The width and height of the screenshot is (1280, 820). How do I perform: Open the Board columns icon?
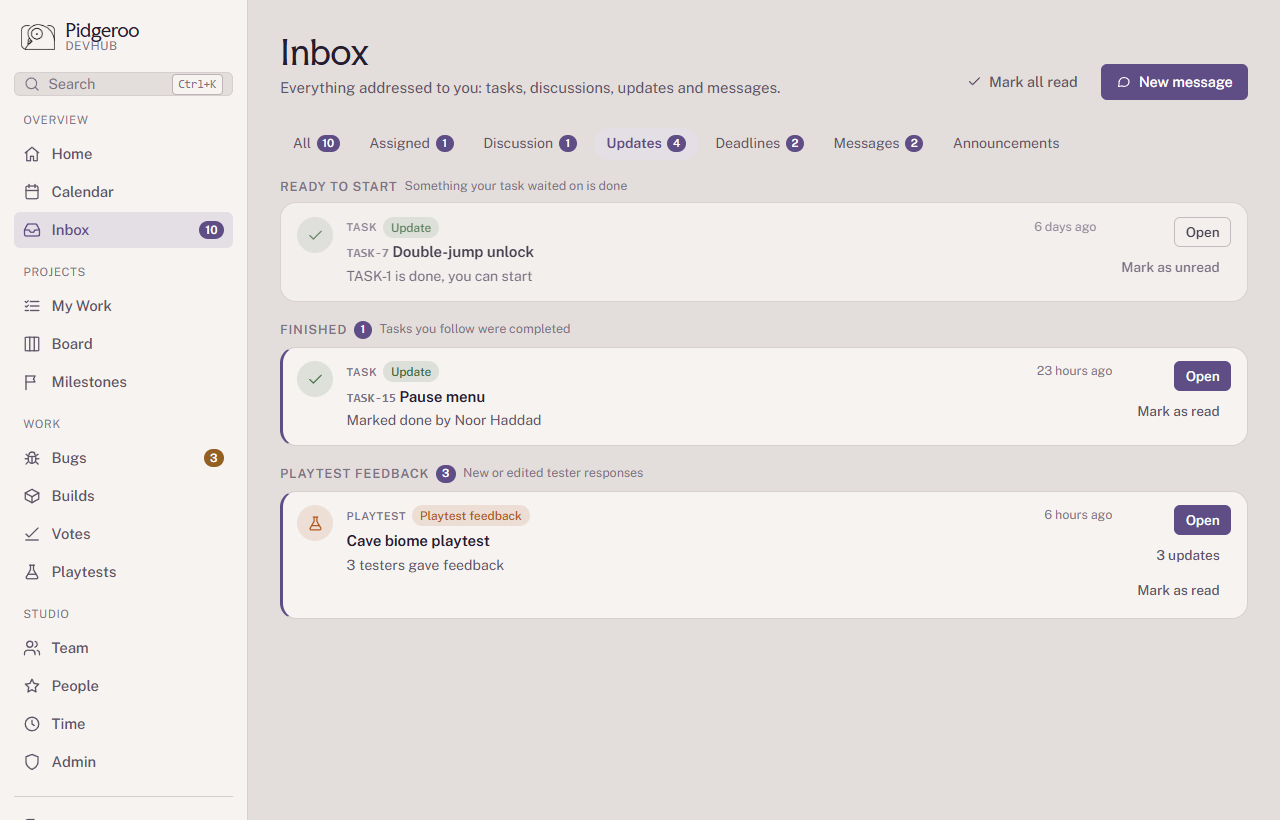coord(33,344)
